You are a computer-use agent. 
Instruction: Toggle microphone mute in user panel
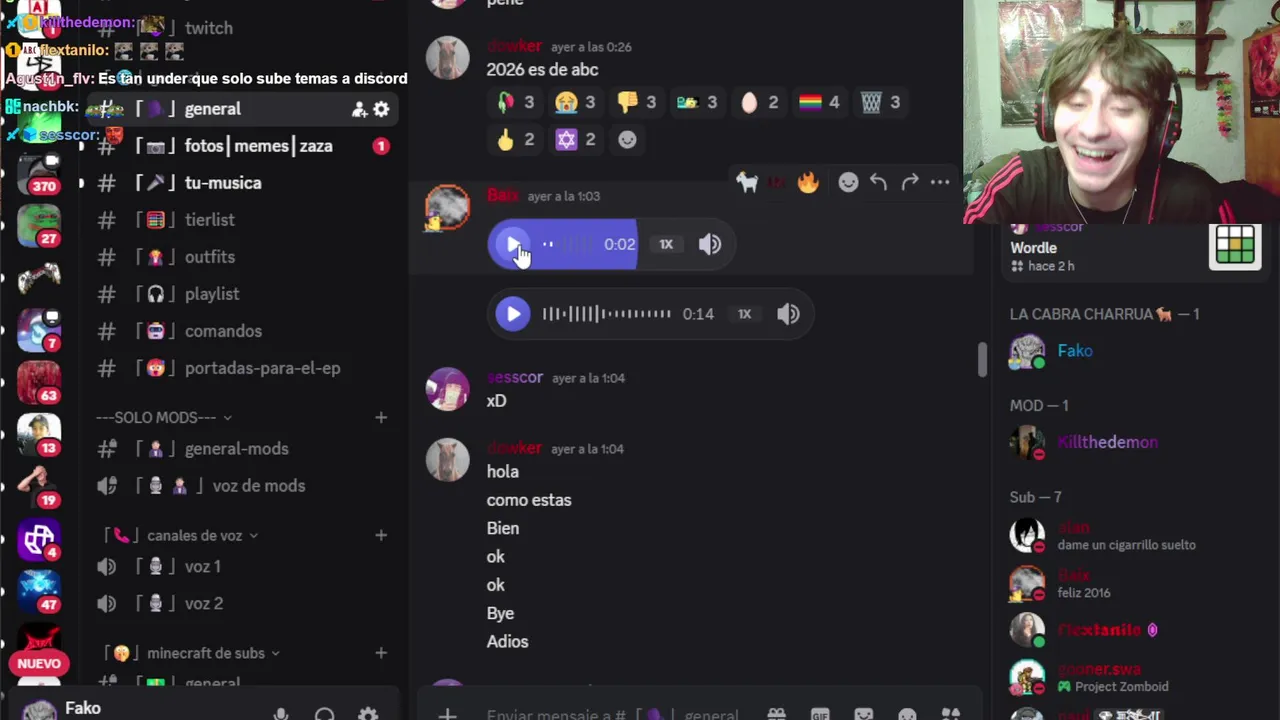coord(281,712)
